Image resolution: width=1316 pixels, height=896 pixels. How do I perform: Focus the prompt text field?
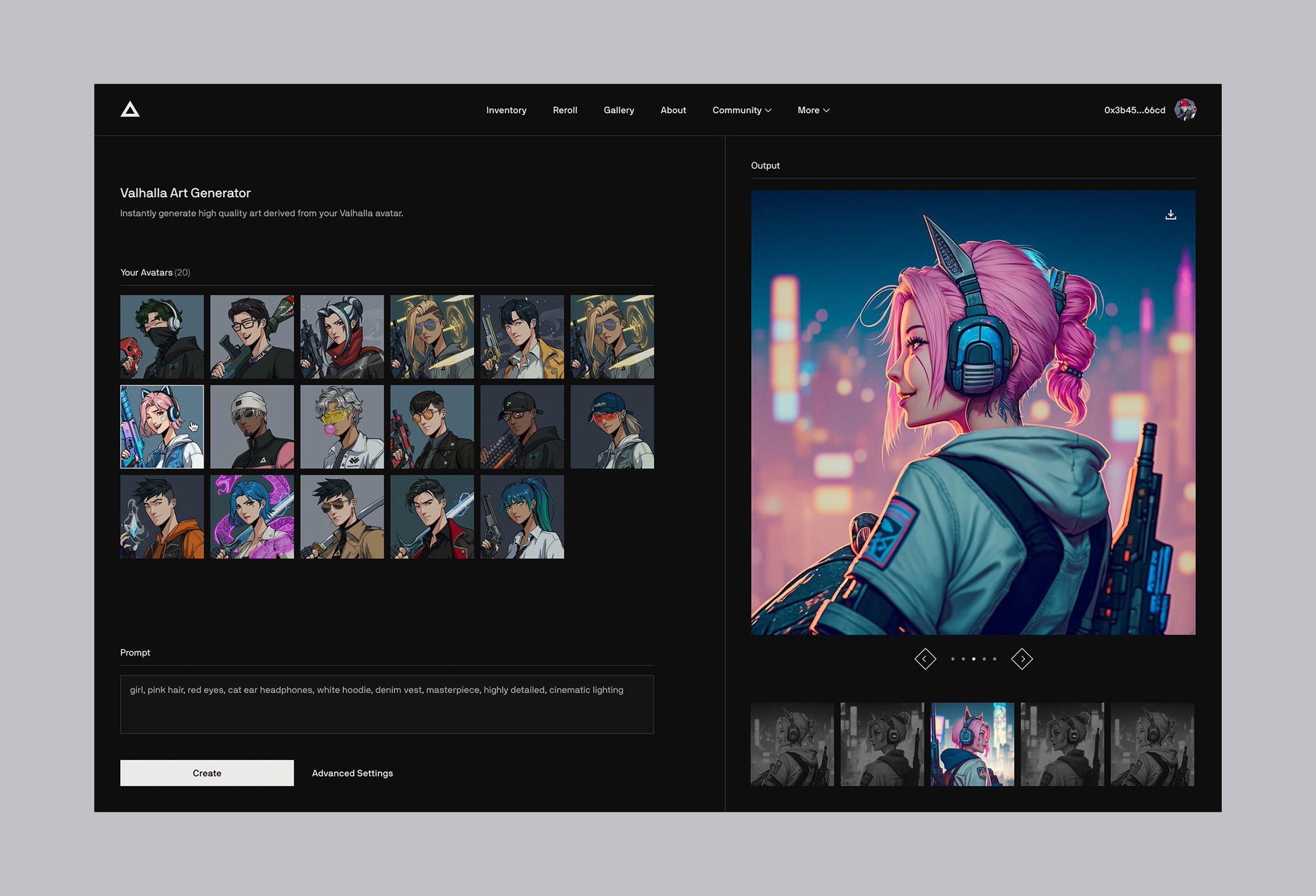(387, 704)
